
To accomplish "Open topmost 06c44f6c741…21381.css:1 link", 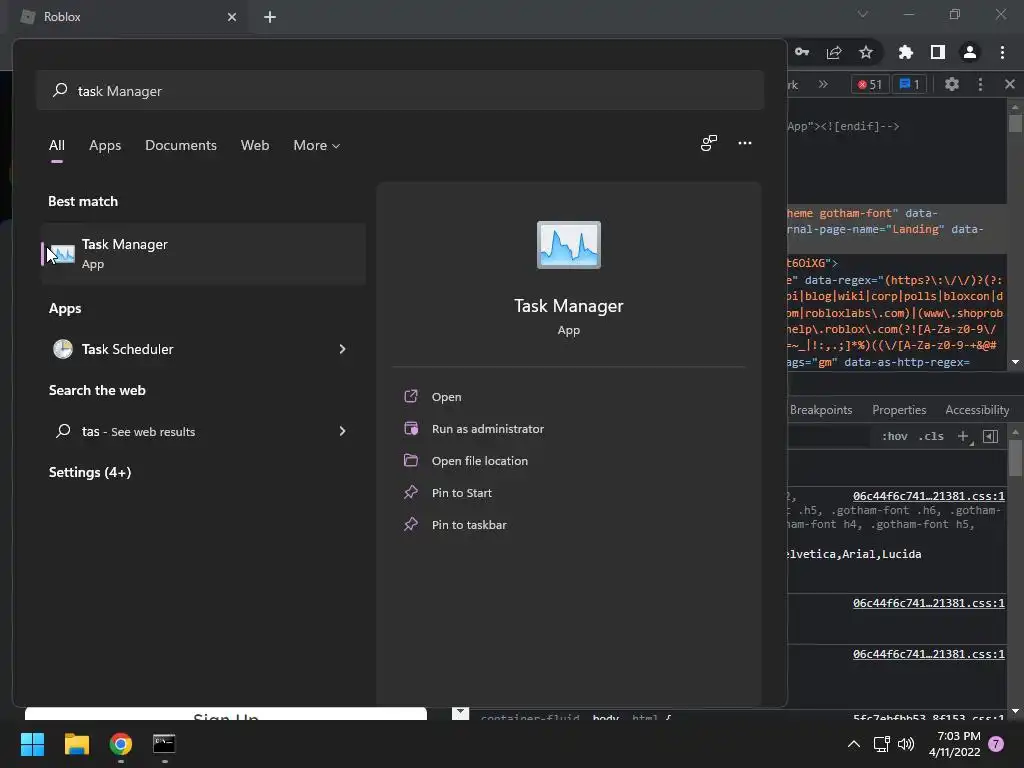I will coord(929,496).
